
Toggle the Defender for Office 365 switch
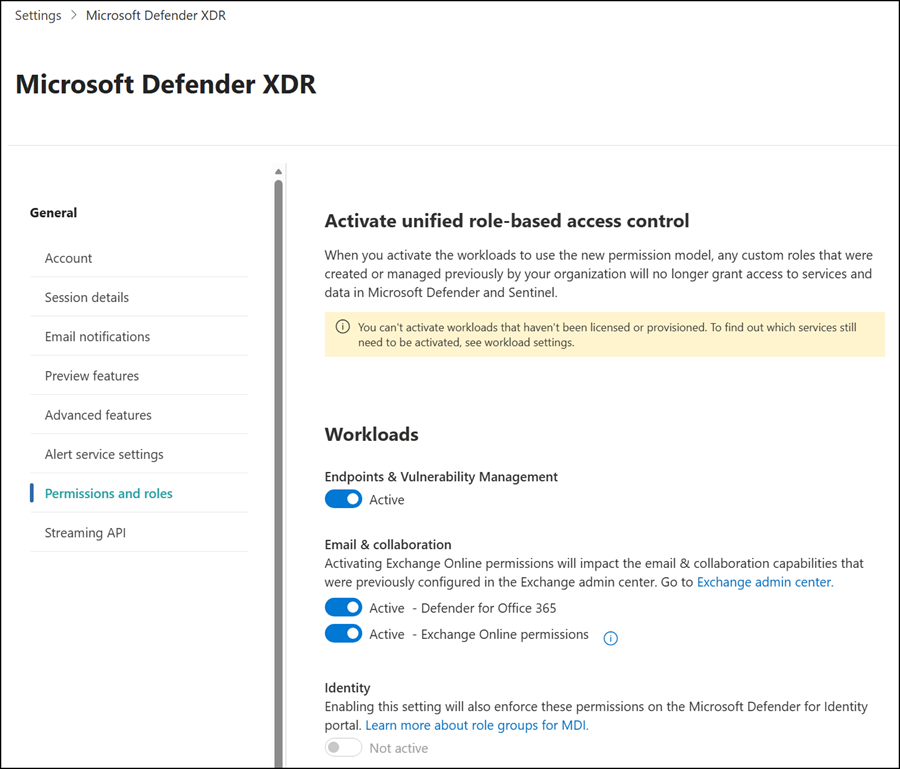343,607
